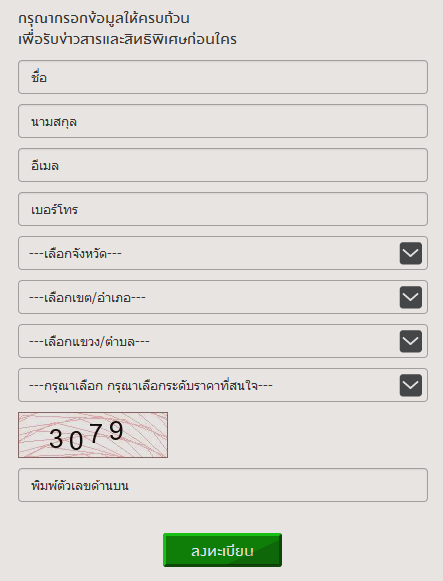
Task: Focus the นามสกุล (surname) text box
Action: pos(223,121)
